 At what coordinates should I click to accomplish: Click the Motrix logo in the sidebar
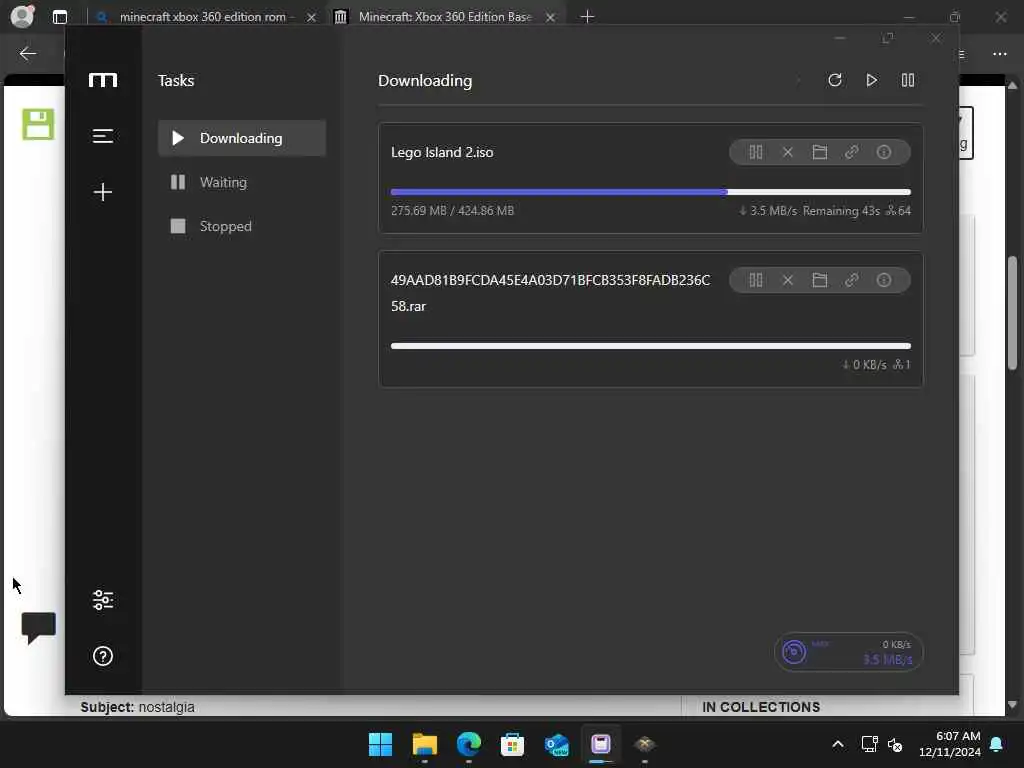pyautogui.click(x=103, y=80)
